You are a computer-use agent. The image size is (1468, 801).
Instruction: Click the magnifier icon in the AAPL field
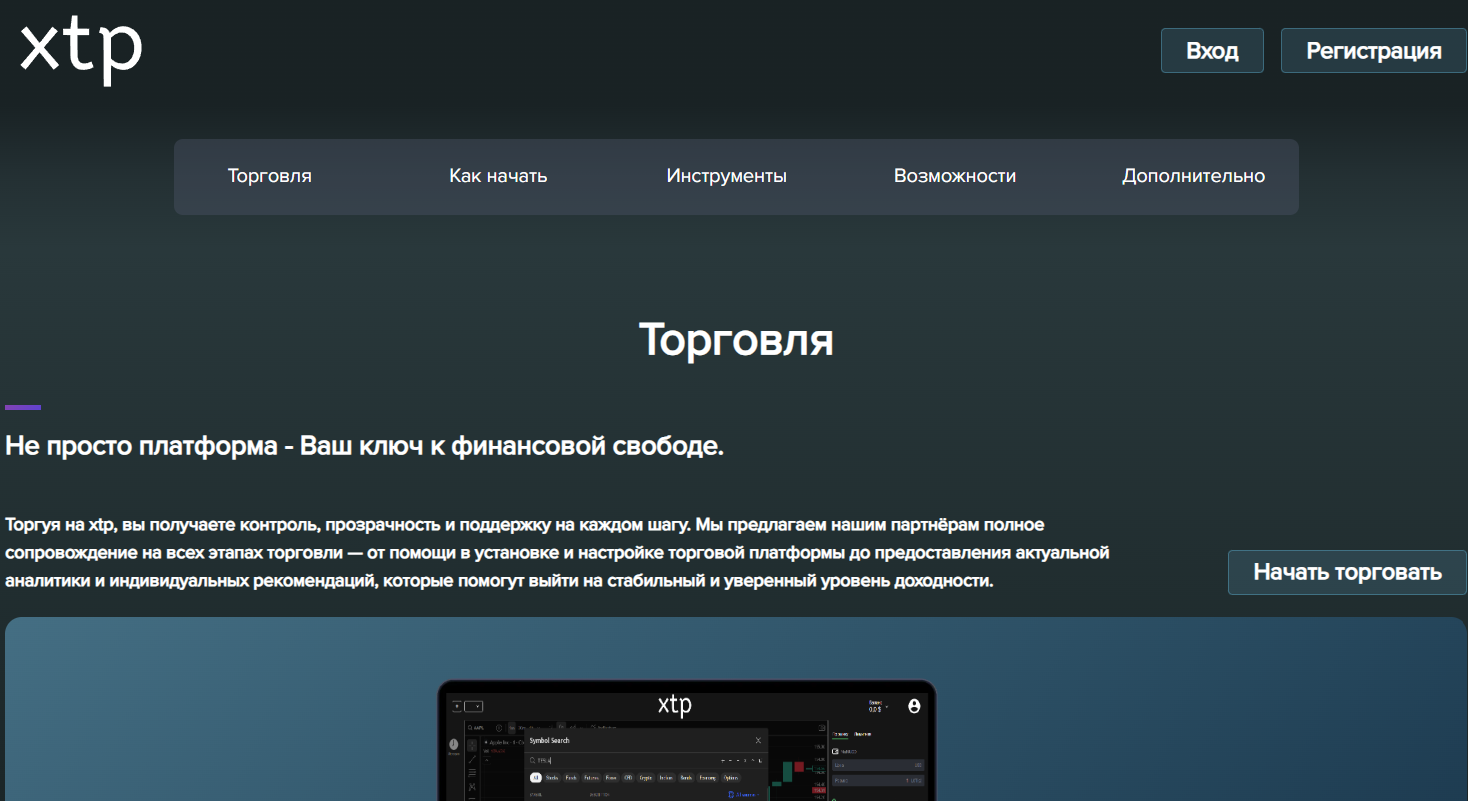[470, 727]
